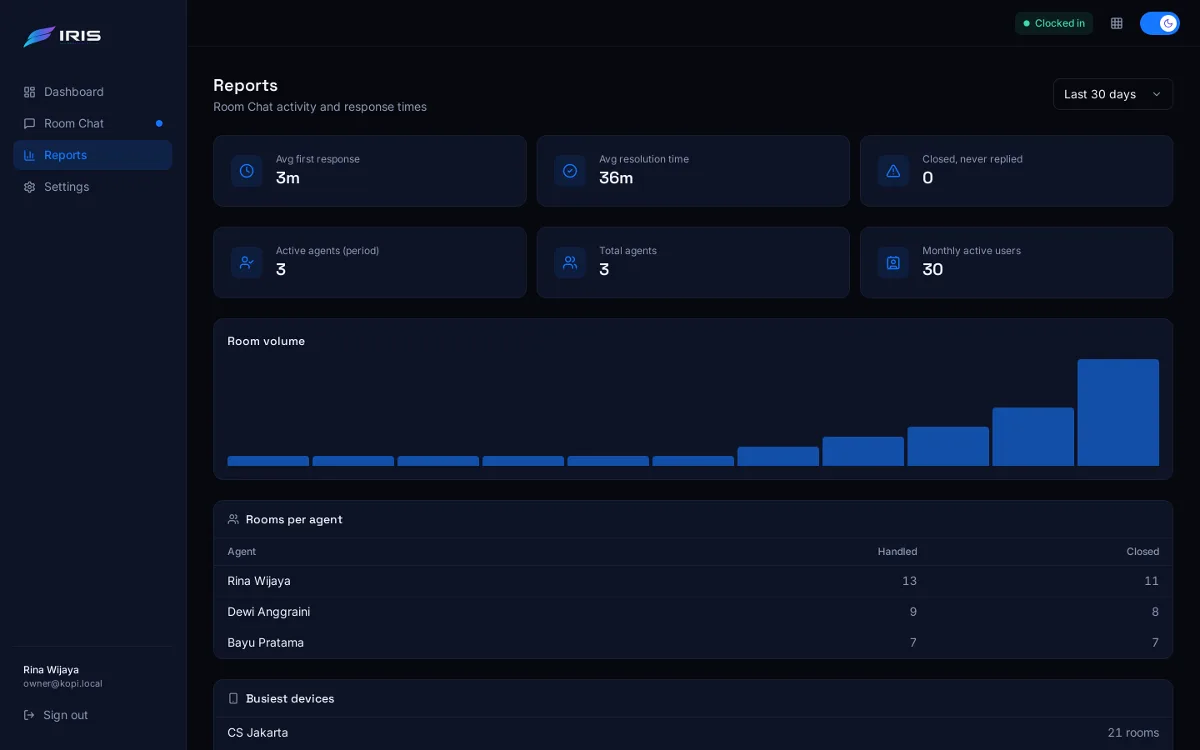Open the Last 30 days dropdown
The image size is (1200, 750).
click(x=1113, y=94)
